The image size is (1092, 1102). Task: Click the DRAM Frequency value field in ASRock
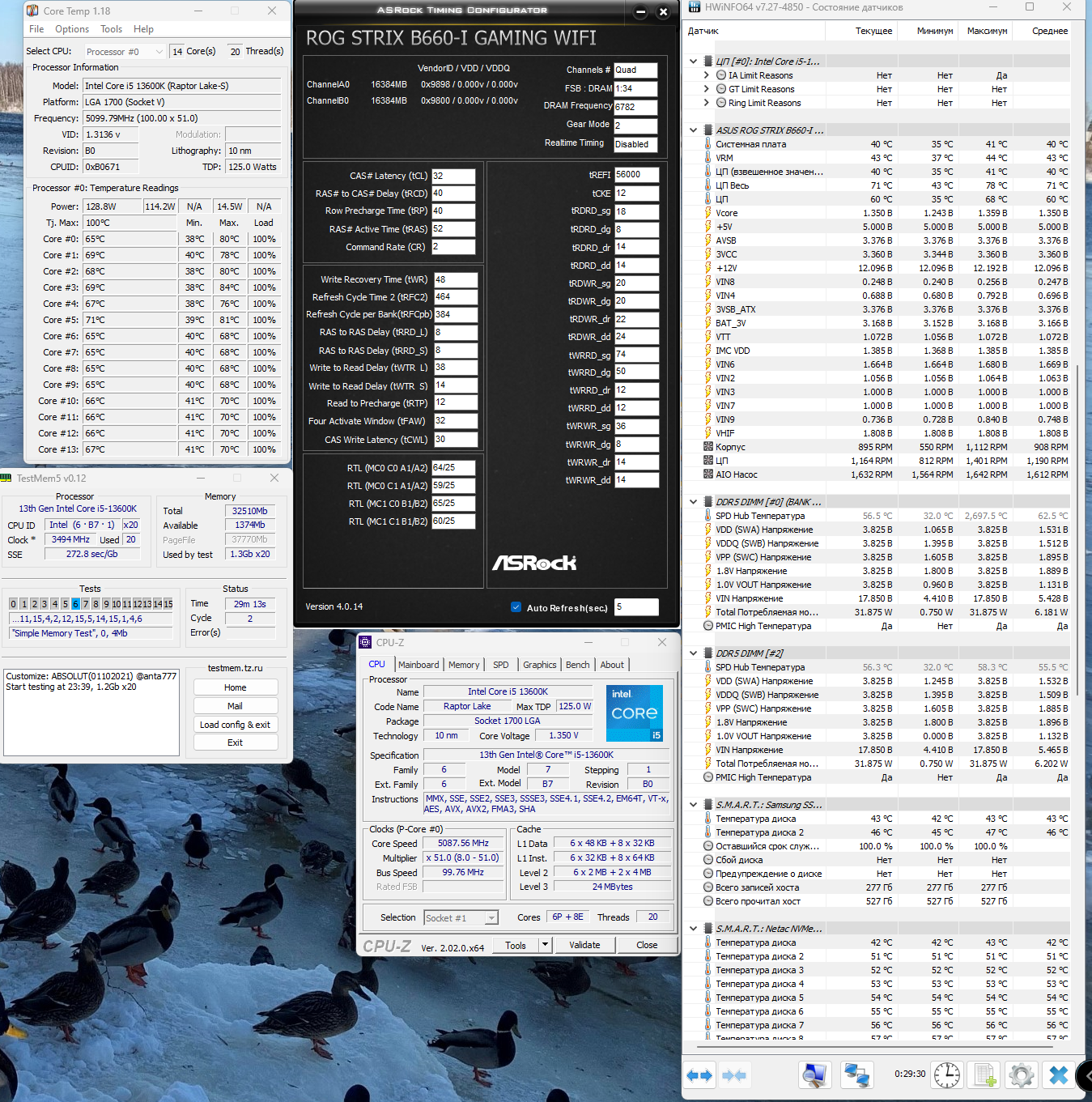635,107
